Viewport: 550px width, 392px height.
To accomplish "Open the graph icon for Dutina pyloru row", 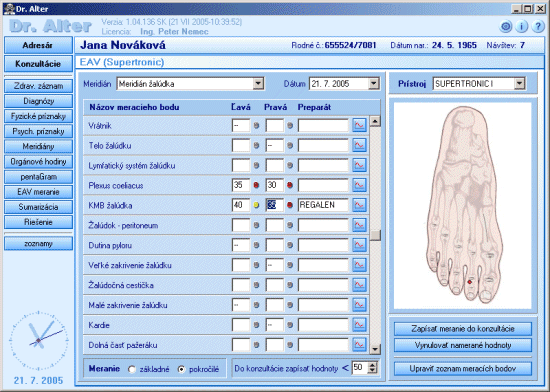I will (x=359, y=245).
